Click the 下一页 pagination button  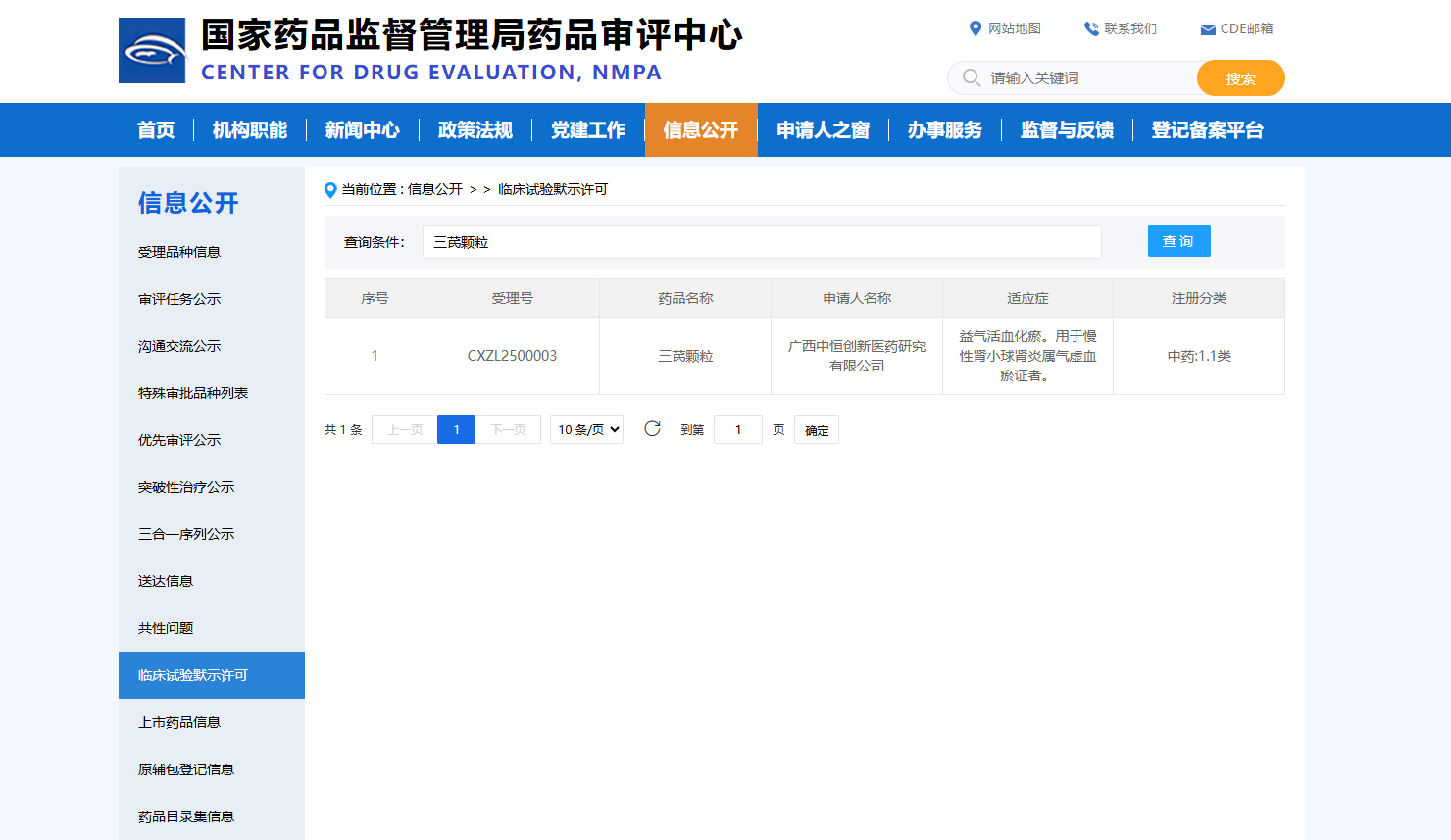point(508,429)
